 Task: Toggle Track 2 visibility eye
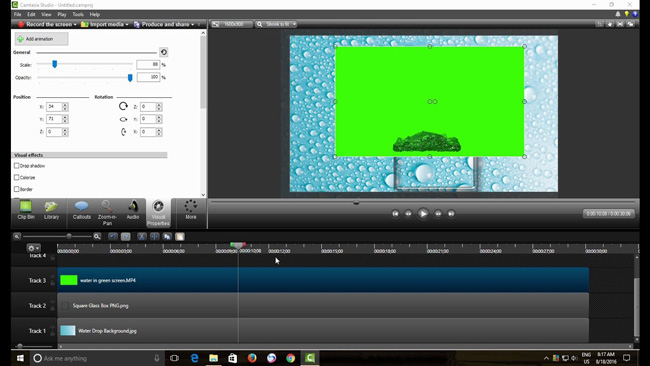click(53, 302)
